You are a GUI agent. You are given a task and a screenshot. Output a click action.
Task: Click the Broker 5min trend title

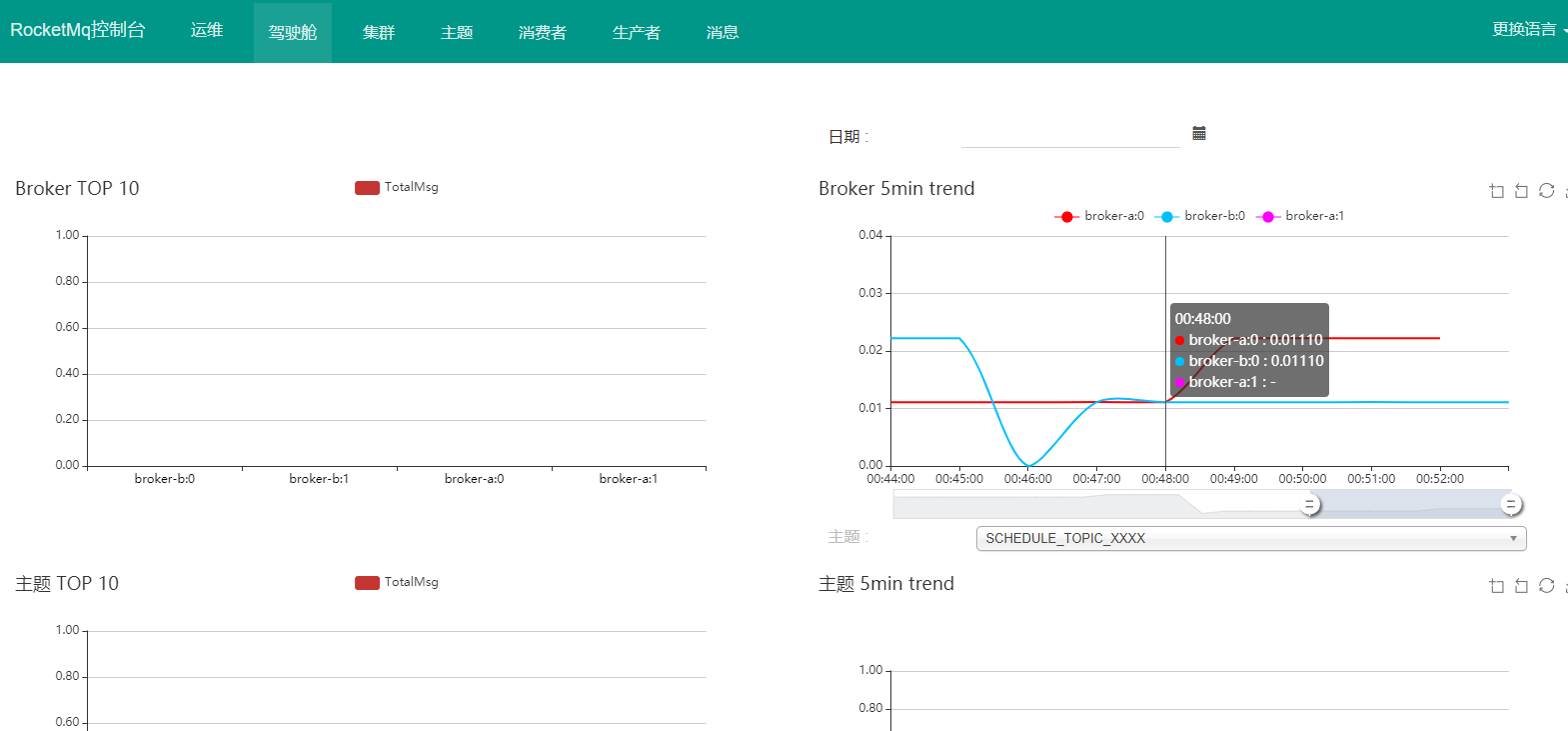click(896, 188)
